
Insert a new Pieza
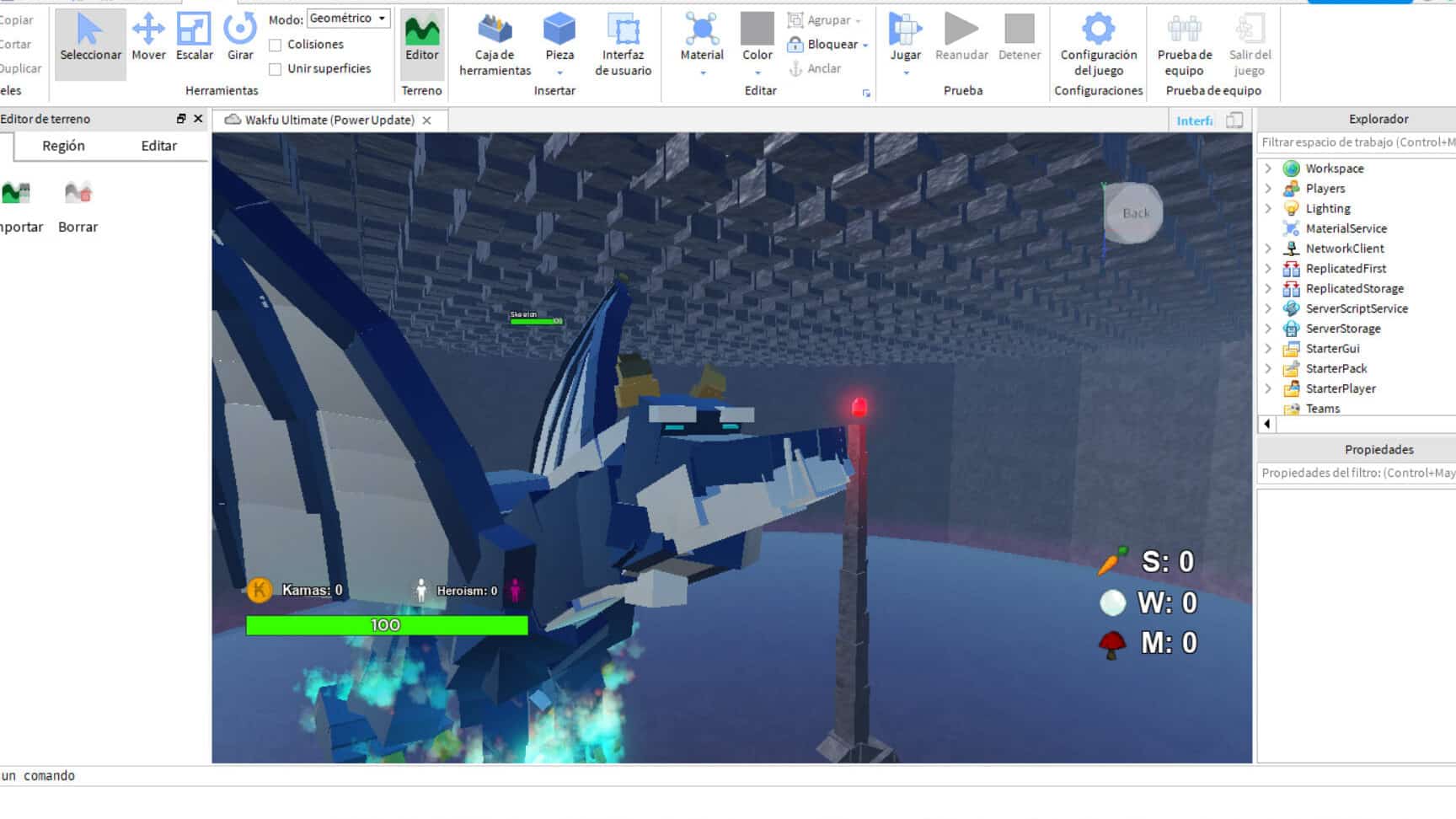[558, 34]
